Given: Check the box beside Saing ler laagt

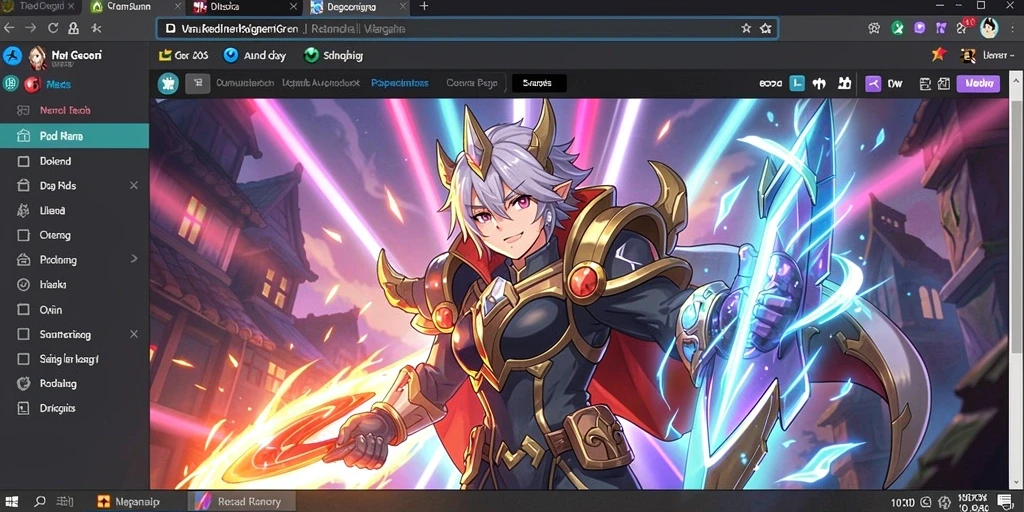Looking at the screenshot, I should (24, 359).
